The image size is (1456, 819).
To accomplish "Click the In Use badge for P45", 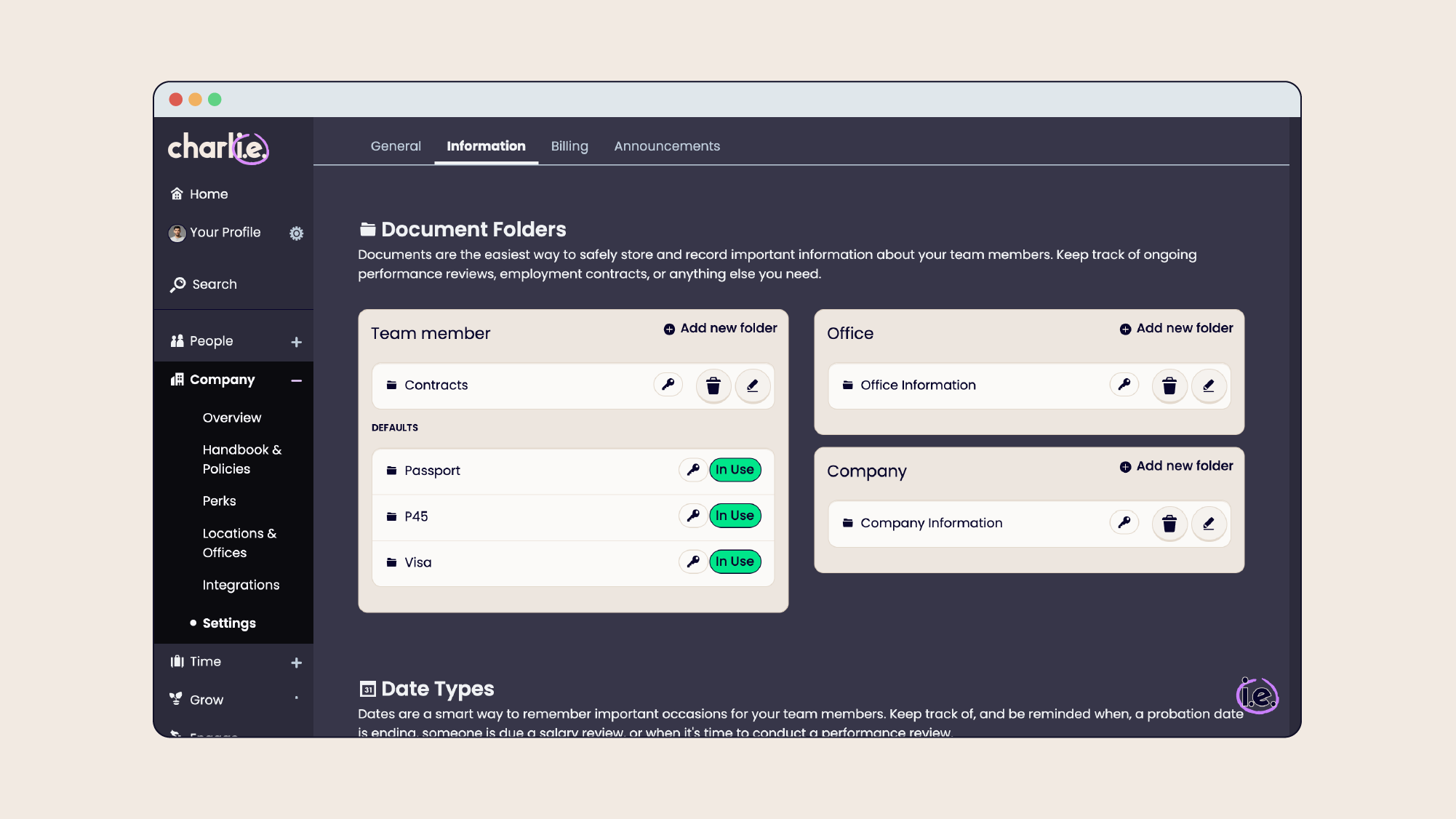I will click(x=735, y=516).
